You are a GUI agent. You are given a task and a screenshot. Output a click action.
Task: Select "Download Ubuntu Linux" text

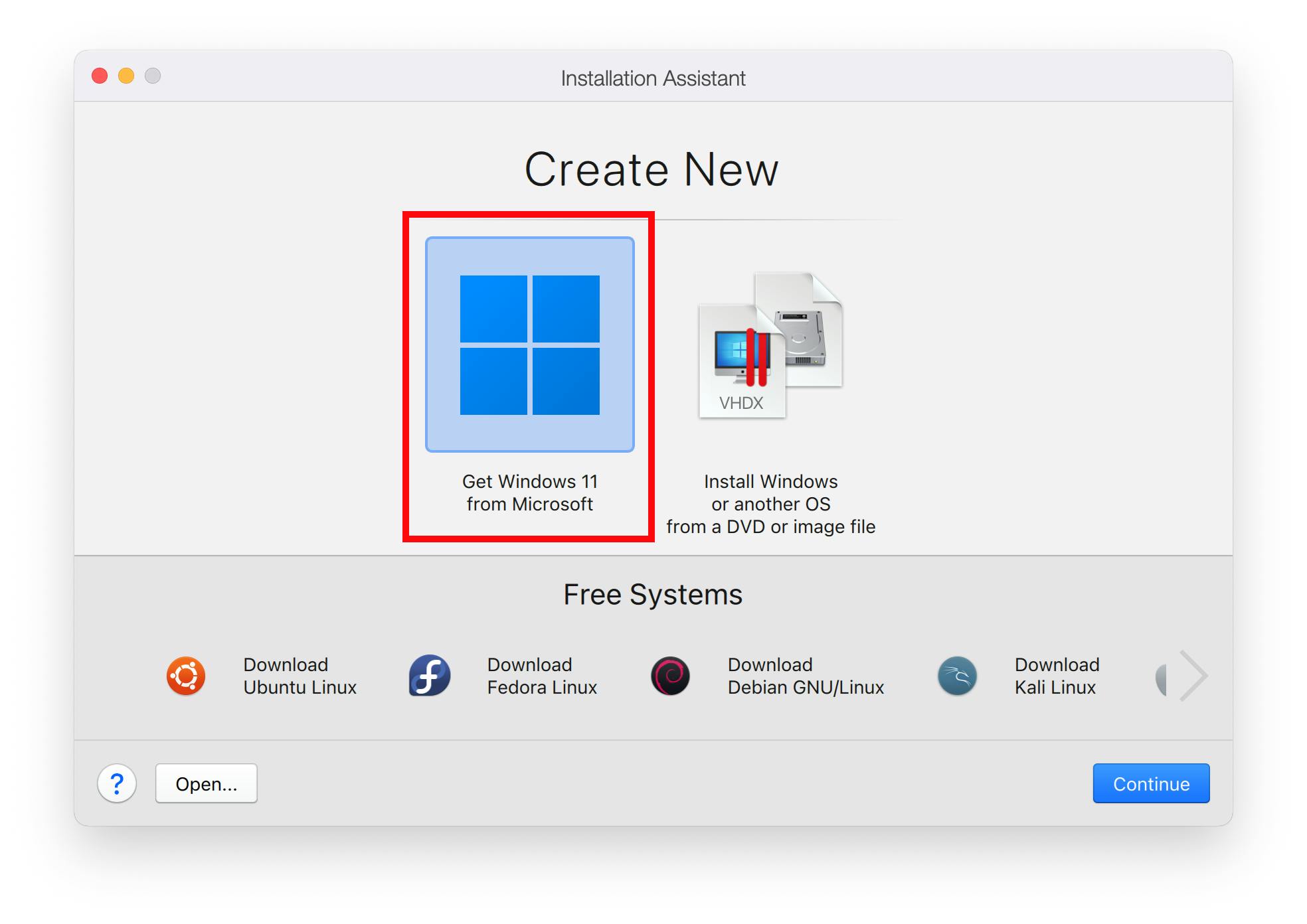300,676
